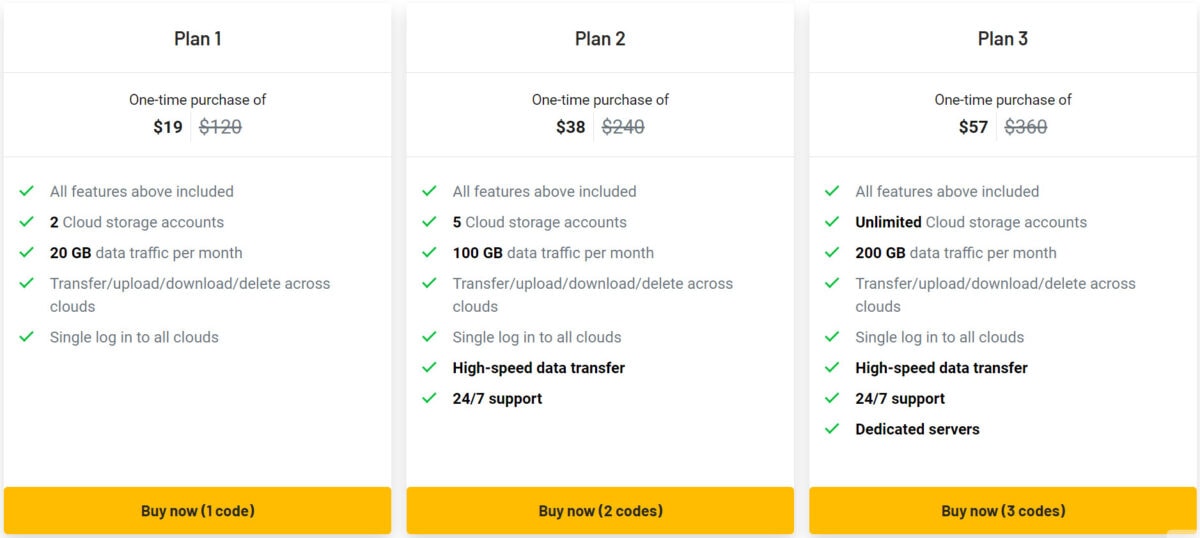Click the Buy now (2 codes) button
Viewport: 1200px width, 538px height.
tap(600, 510)
